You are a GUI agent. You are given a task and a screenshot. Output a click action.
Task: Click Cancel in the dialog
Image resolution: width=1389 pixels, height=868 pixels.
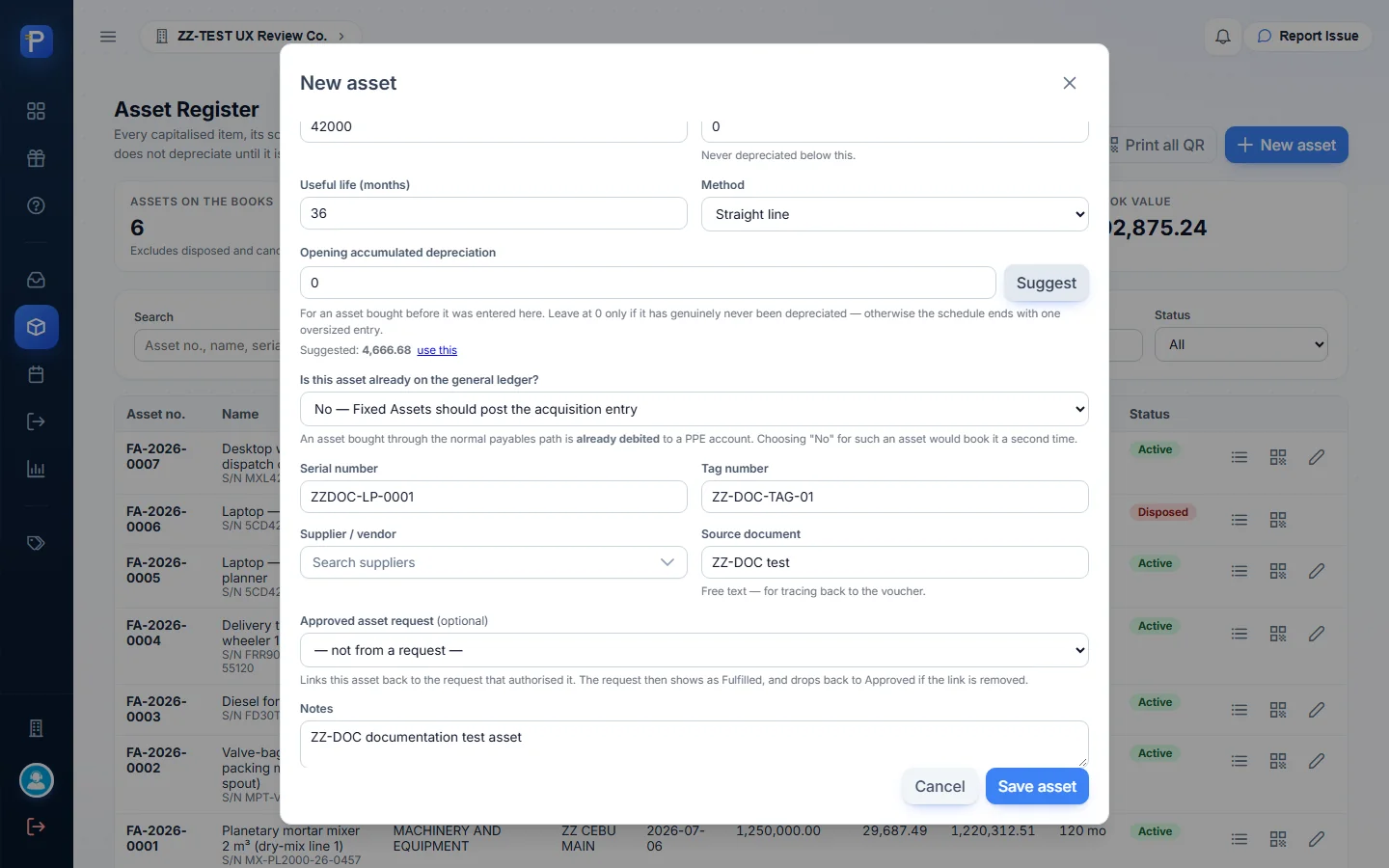940,786
